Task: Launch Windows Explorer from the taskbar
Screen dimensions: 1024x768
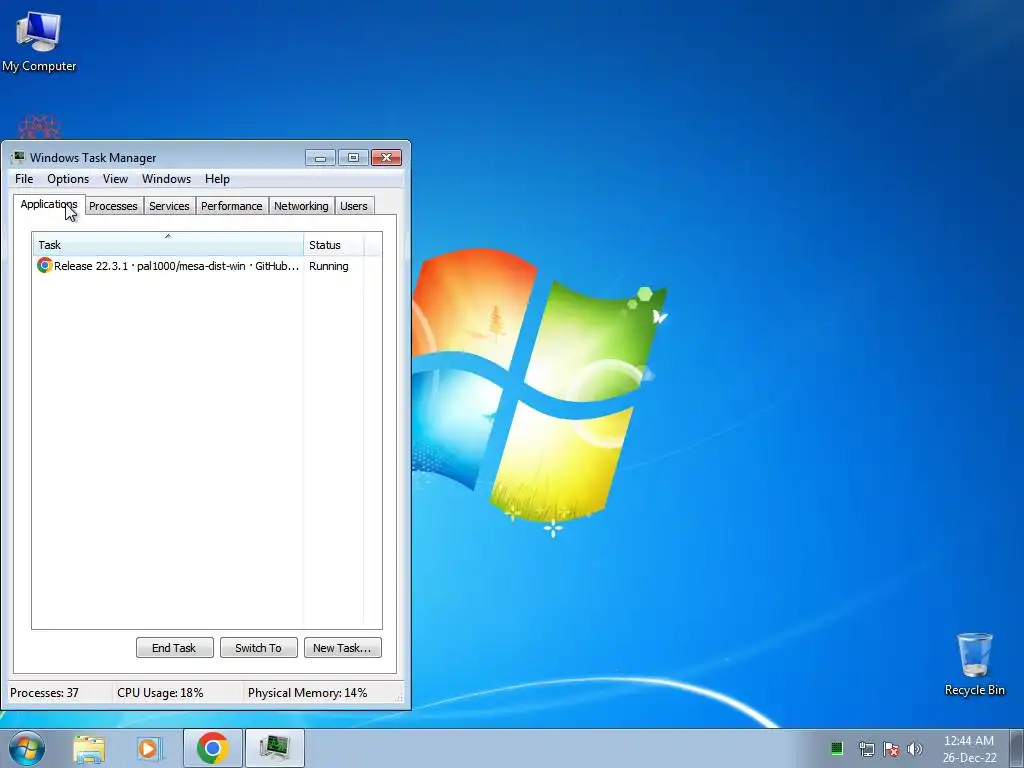Action: click(89, 748)
